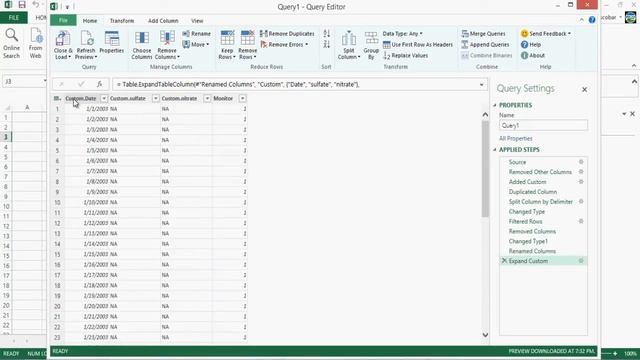Screen dimensions: 640x360
Task: Open settings gear for Split Column by Delimiter
Action: coord(581,202)
